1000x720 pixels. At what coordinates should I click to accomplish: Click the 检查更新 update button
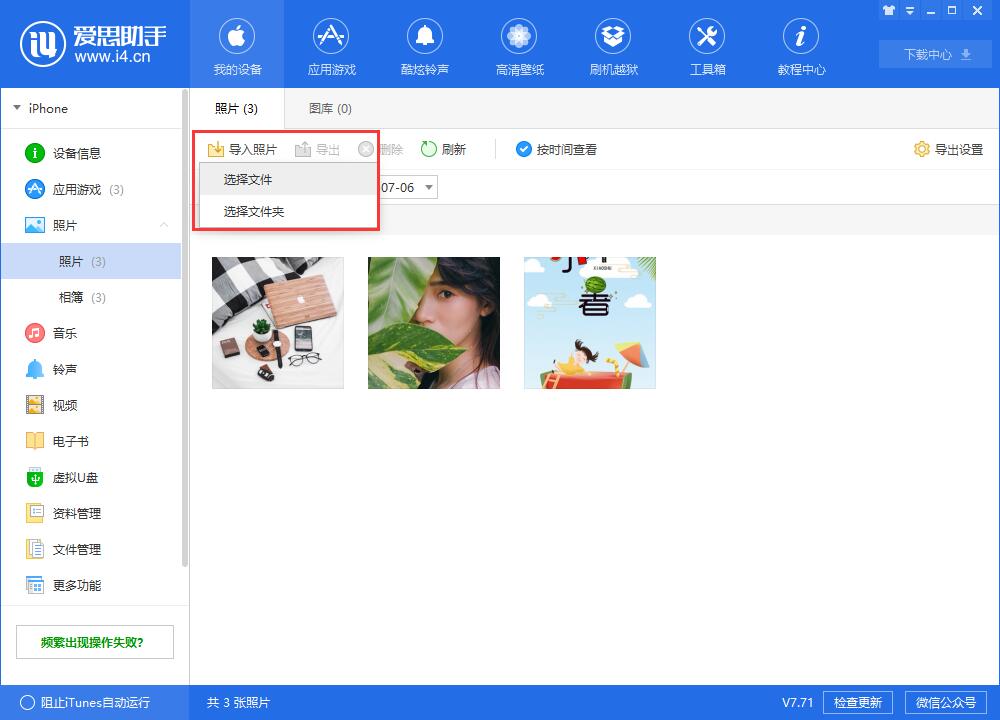[x=857, y=702]
